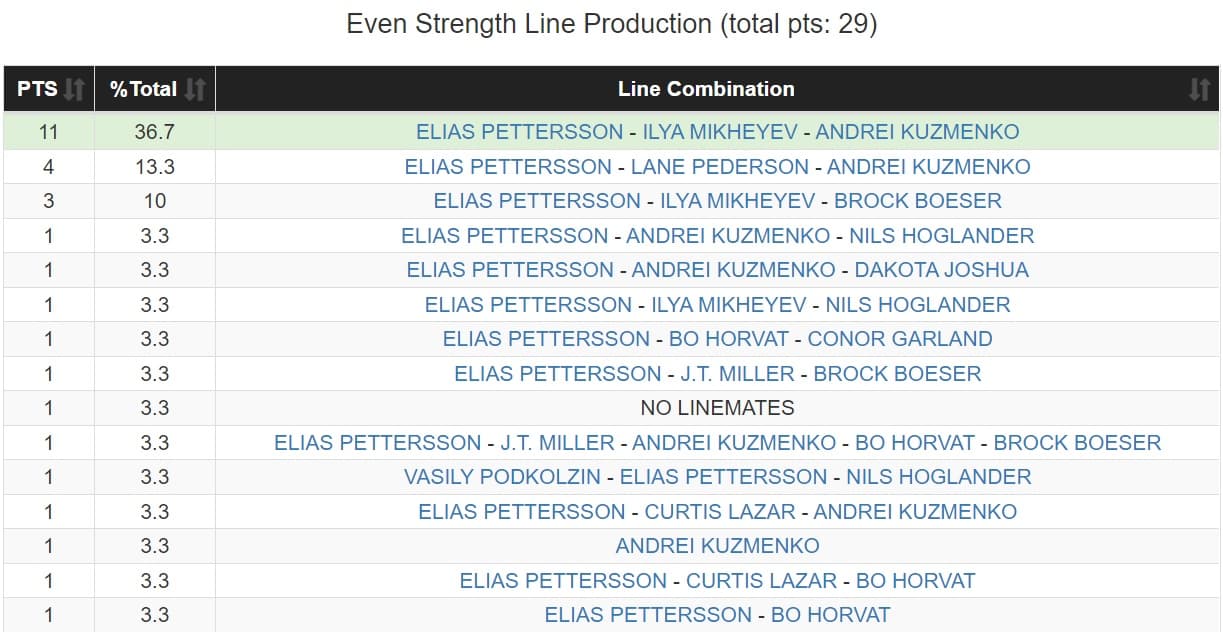Select the 36.7 percent total cell
1223x632 pixels.
[154, 132]
